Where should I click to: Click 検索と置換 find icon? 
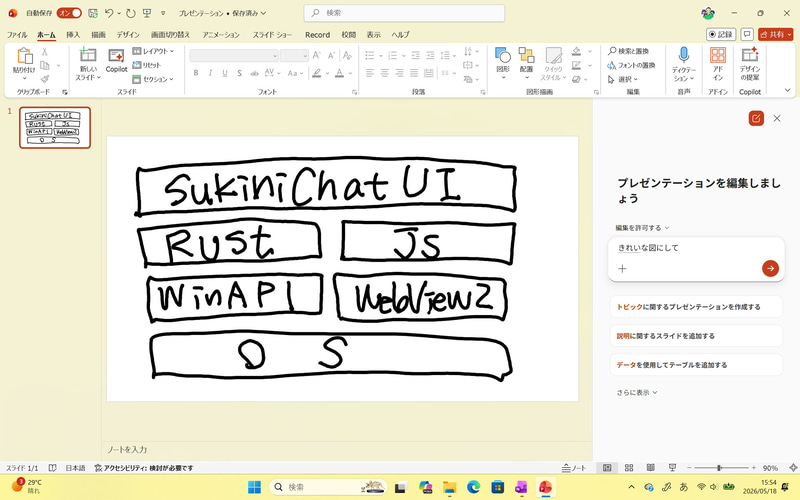click(x=612, y=51)
